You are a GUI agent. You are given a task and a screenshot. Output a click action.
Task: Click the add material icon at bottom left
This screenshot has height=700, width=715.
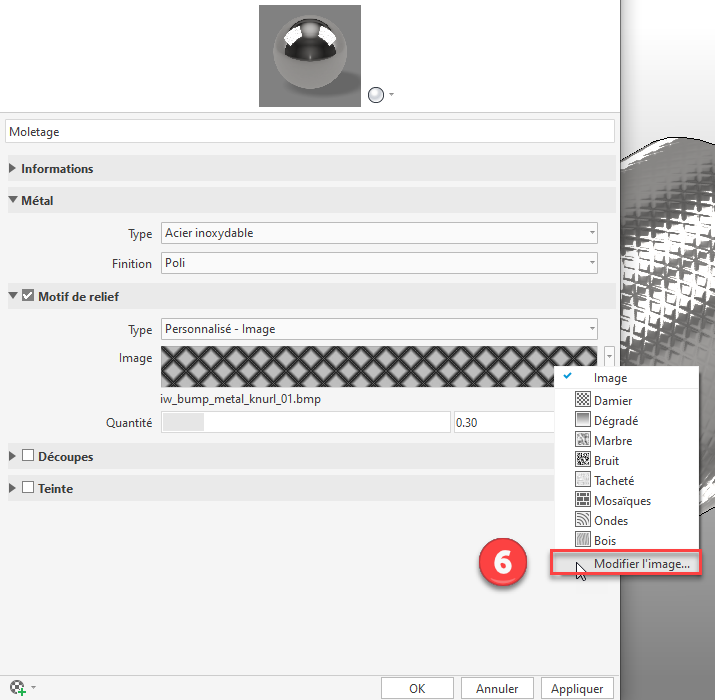17,688
